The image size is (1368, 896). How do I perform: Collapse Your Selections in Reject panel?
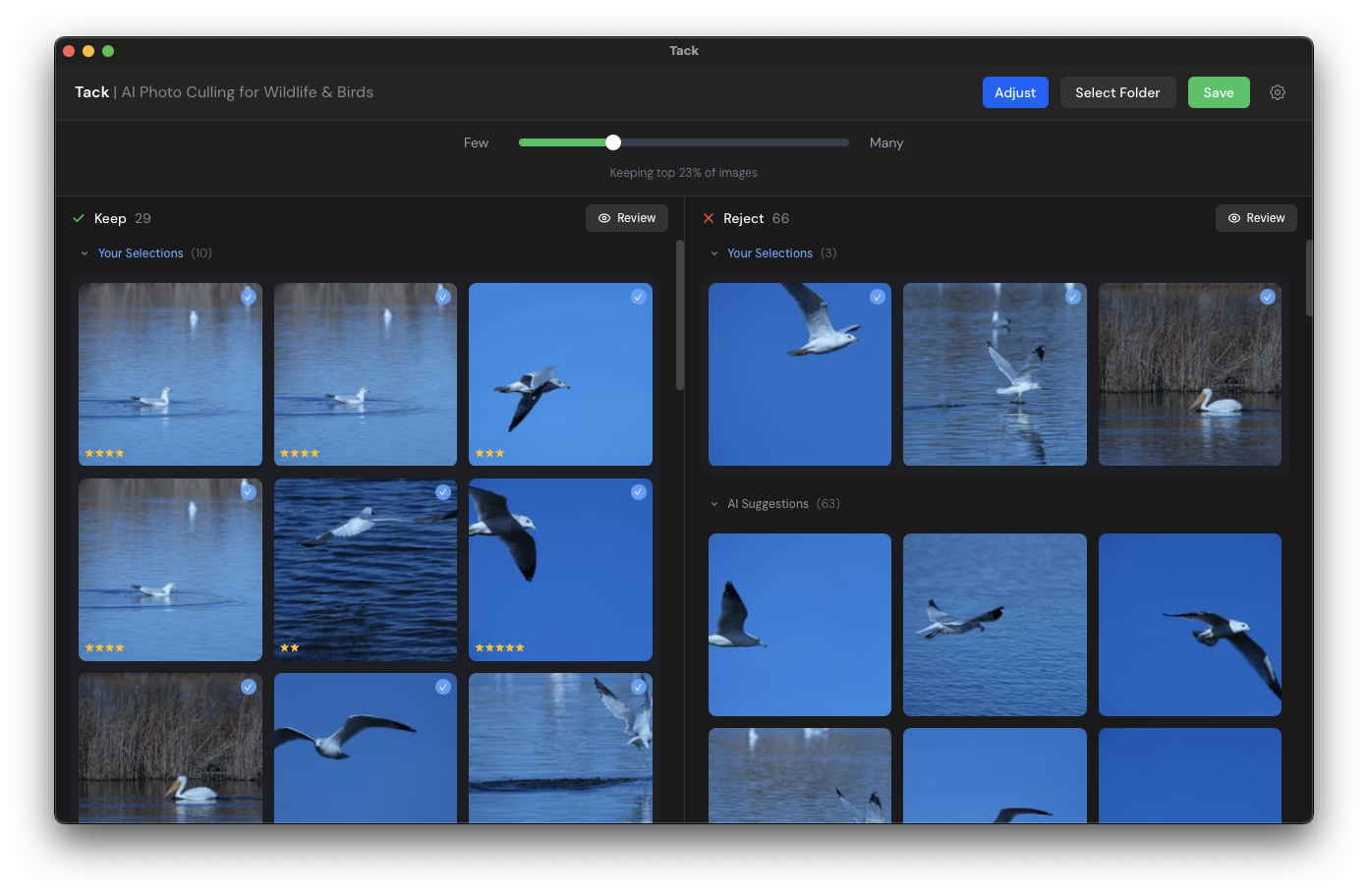pos(714,253)
